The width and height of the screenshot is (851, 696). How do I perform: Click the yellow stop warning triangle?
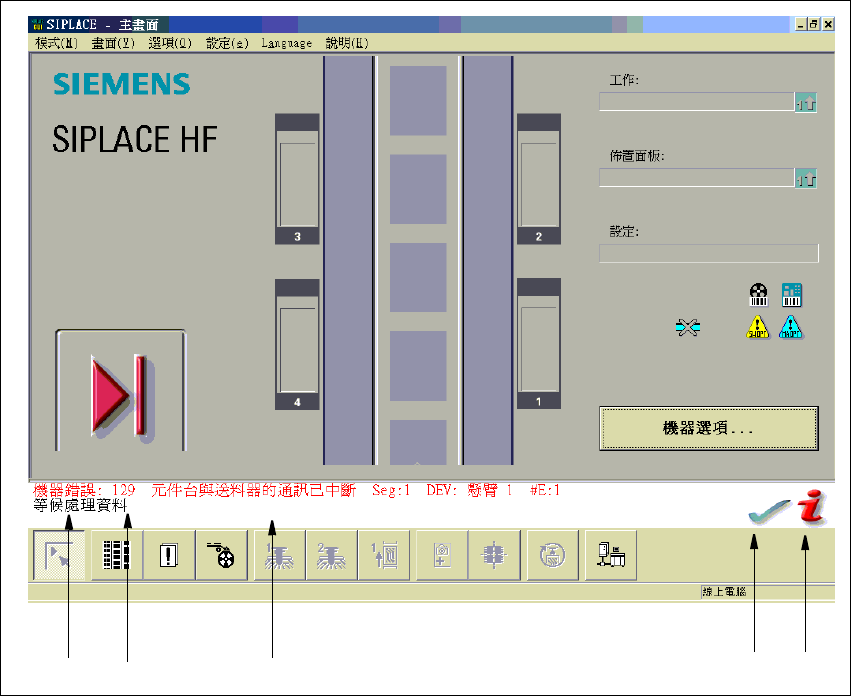coord(758,327)
